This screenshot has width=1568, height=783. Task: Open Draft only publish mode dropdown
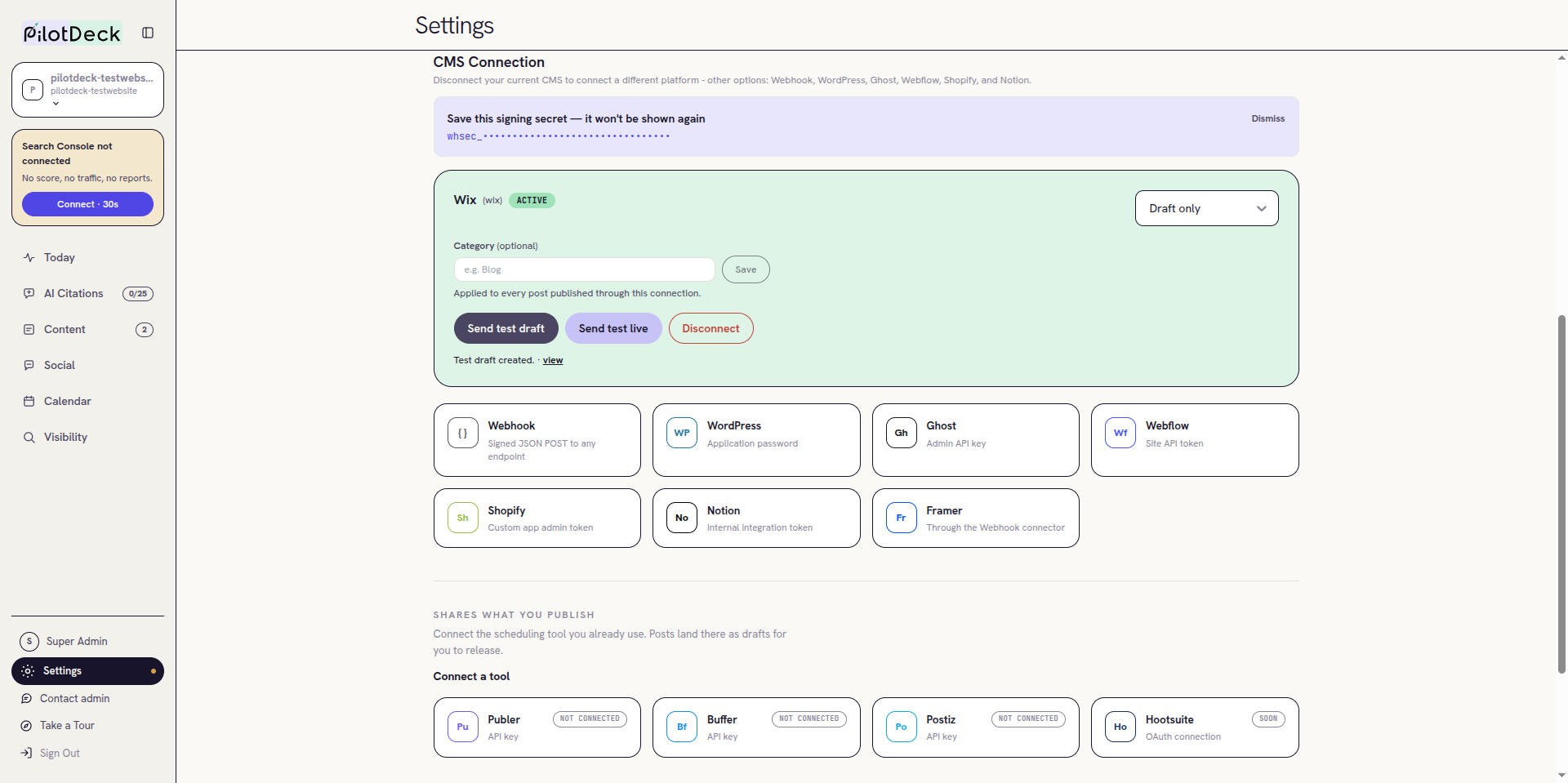pyautogui.click(x=1206, y=208)
